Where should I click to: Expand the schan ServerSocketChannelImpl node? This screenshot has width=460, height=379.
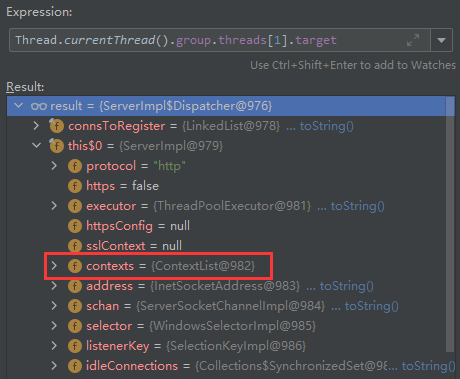coord(54,306)
